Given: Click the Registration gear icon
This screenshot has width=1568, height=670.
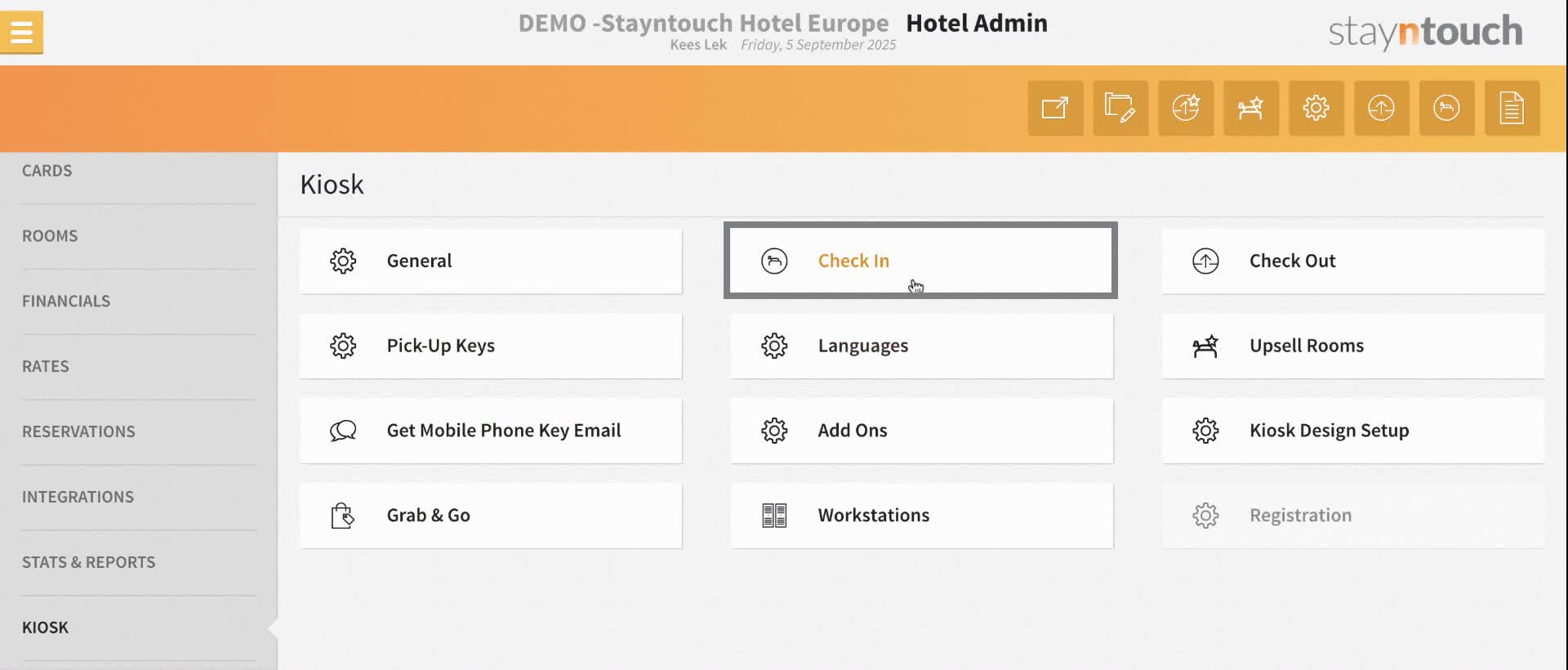Looking at the screenshot, I should click(1205, 516).
